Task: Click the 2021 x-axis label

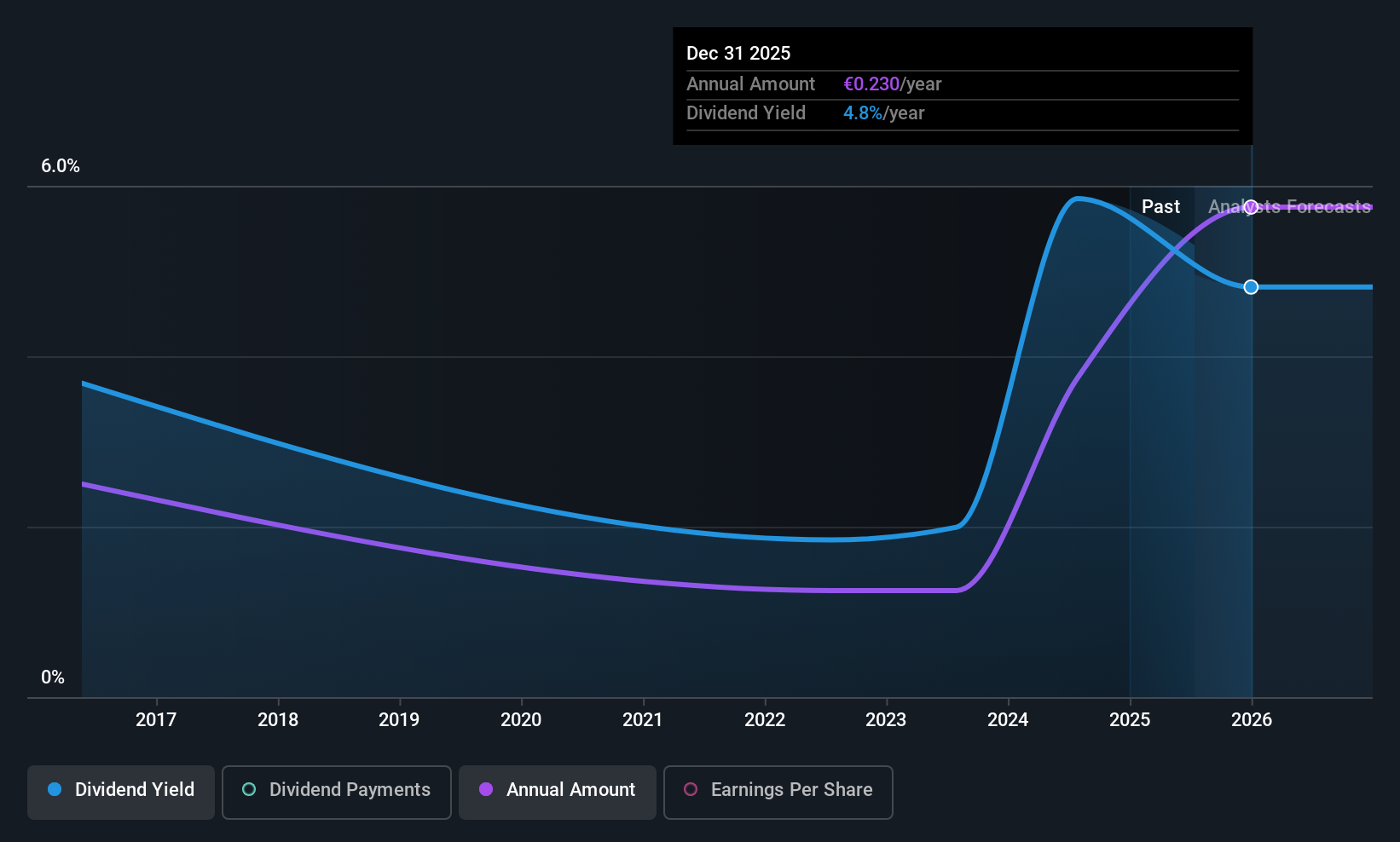Action: coord(643,720)
